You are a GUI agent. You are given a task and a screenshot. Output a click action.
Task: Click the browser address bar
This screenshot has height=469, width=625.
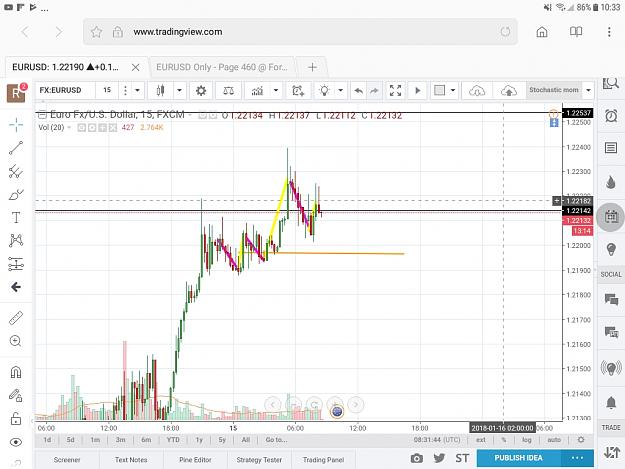(300, 31)
